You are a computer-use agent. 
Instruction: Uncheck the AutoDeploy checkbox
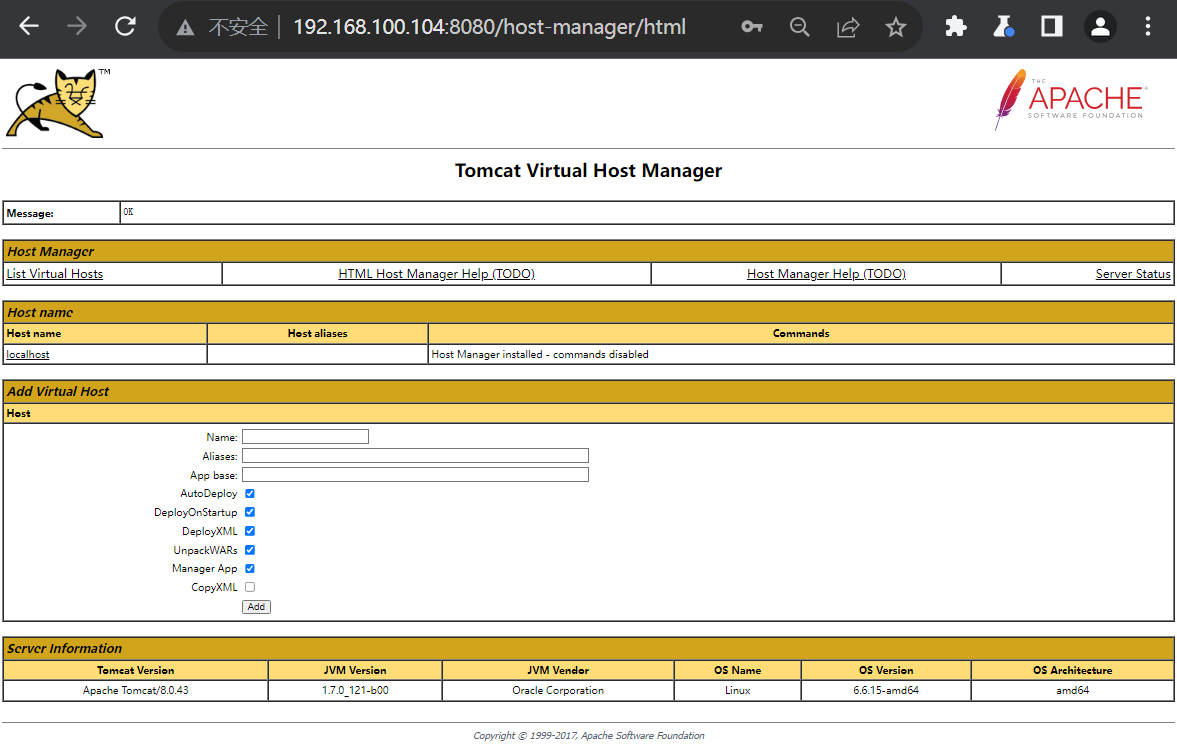click(250, 493)
